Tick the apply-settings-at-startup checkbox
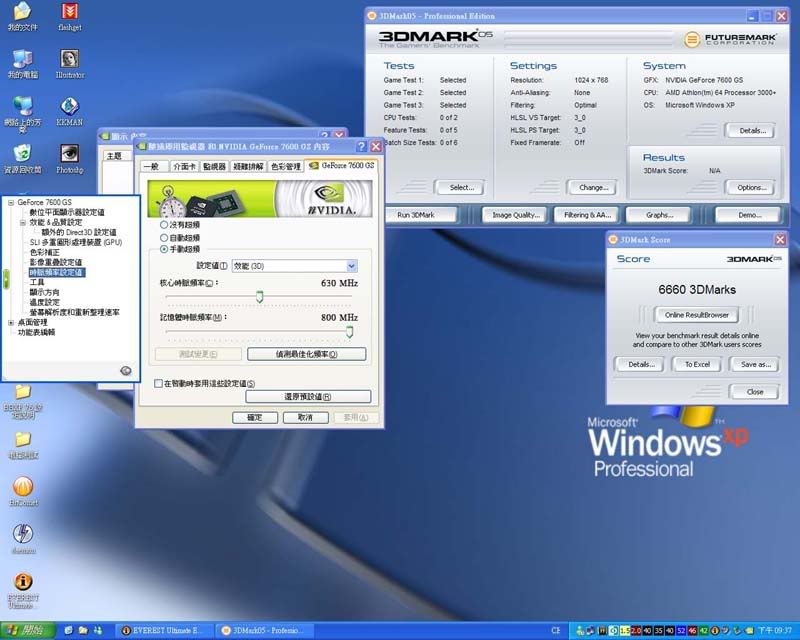 [159, 383]
